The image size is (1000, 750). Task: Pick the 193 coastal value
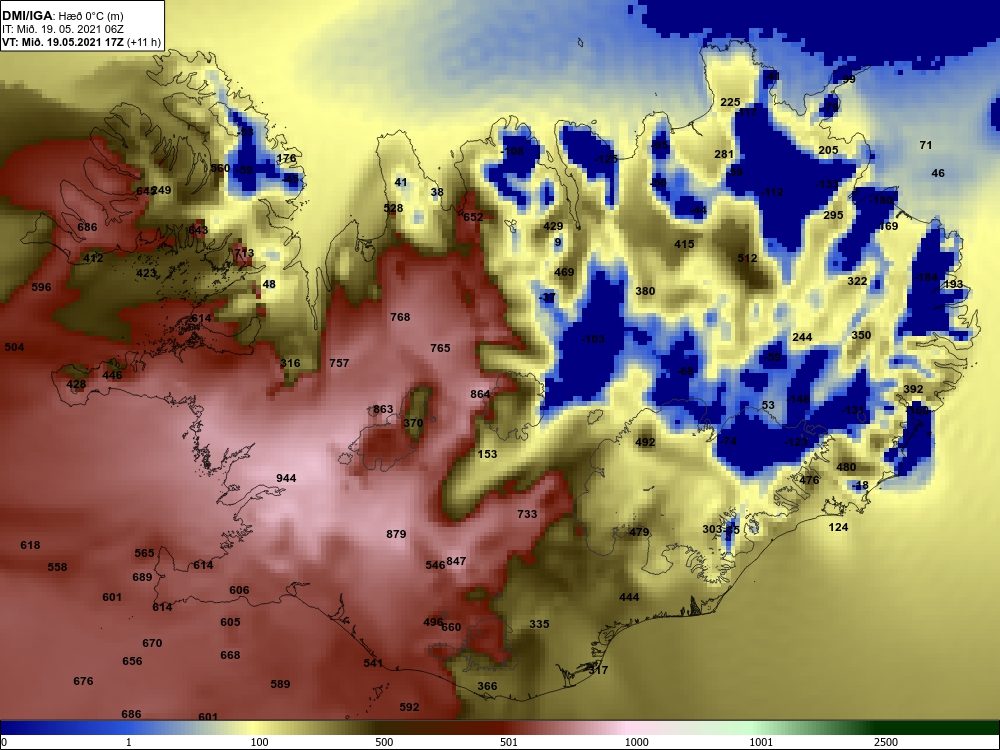(x=953, y=284)
